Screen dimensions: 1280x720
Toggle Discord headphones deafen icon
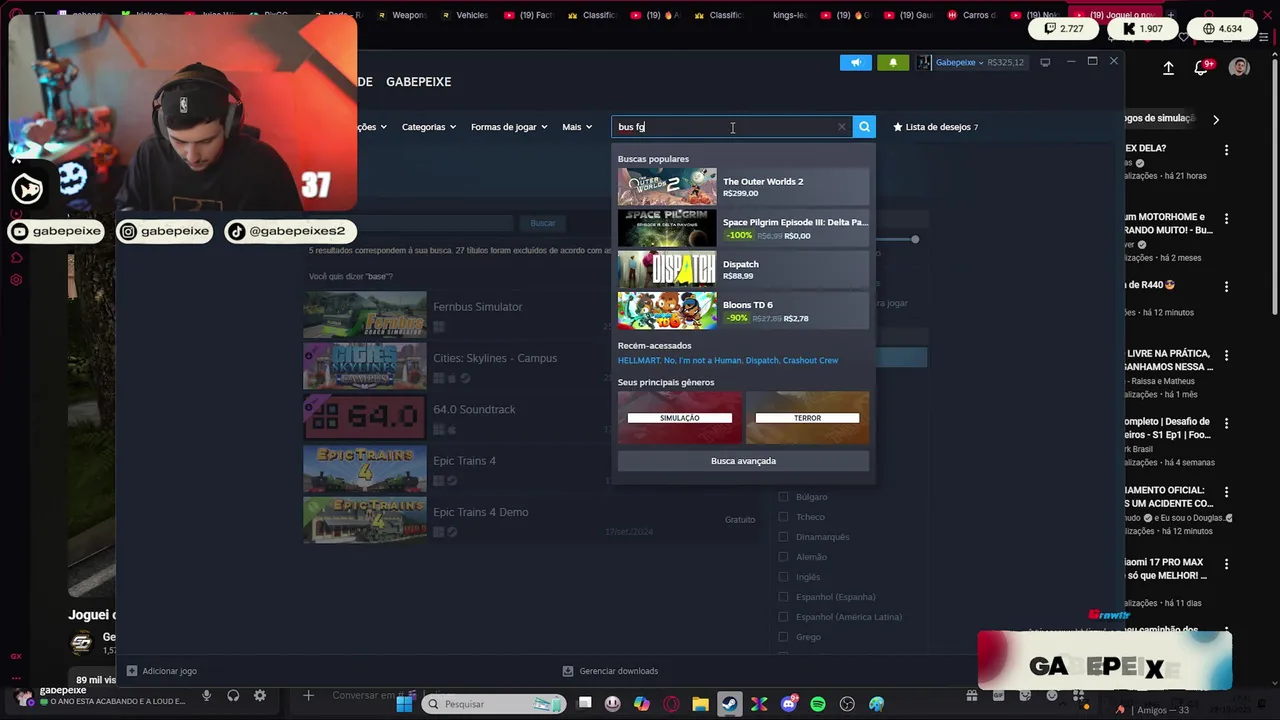[233, 696]
